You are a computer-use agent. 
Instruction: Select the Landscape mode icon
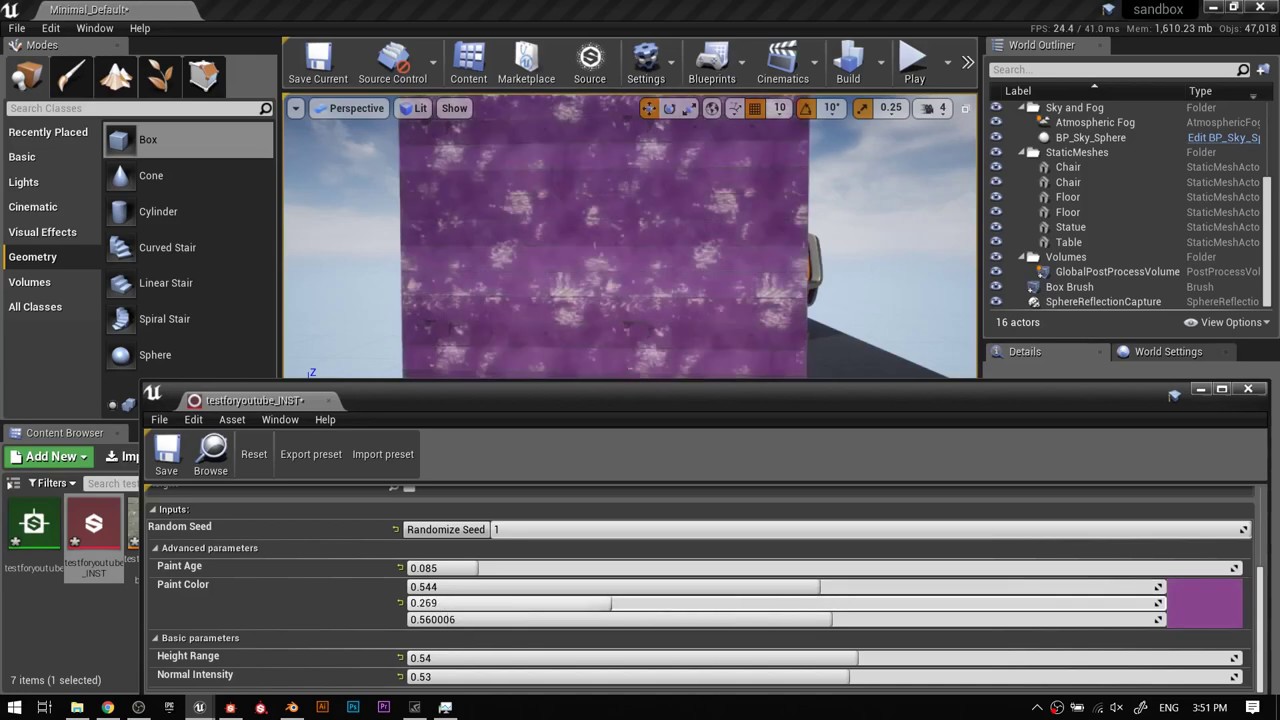[115, 76]
